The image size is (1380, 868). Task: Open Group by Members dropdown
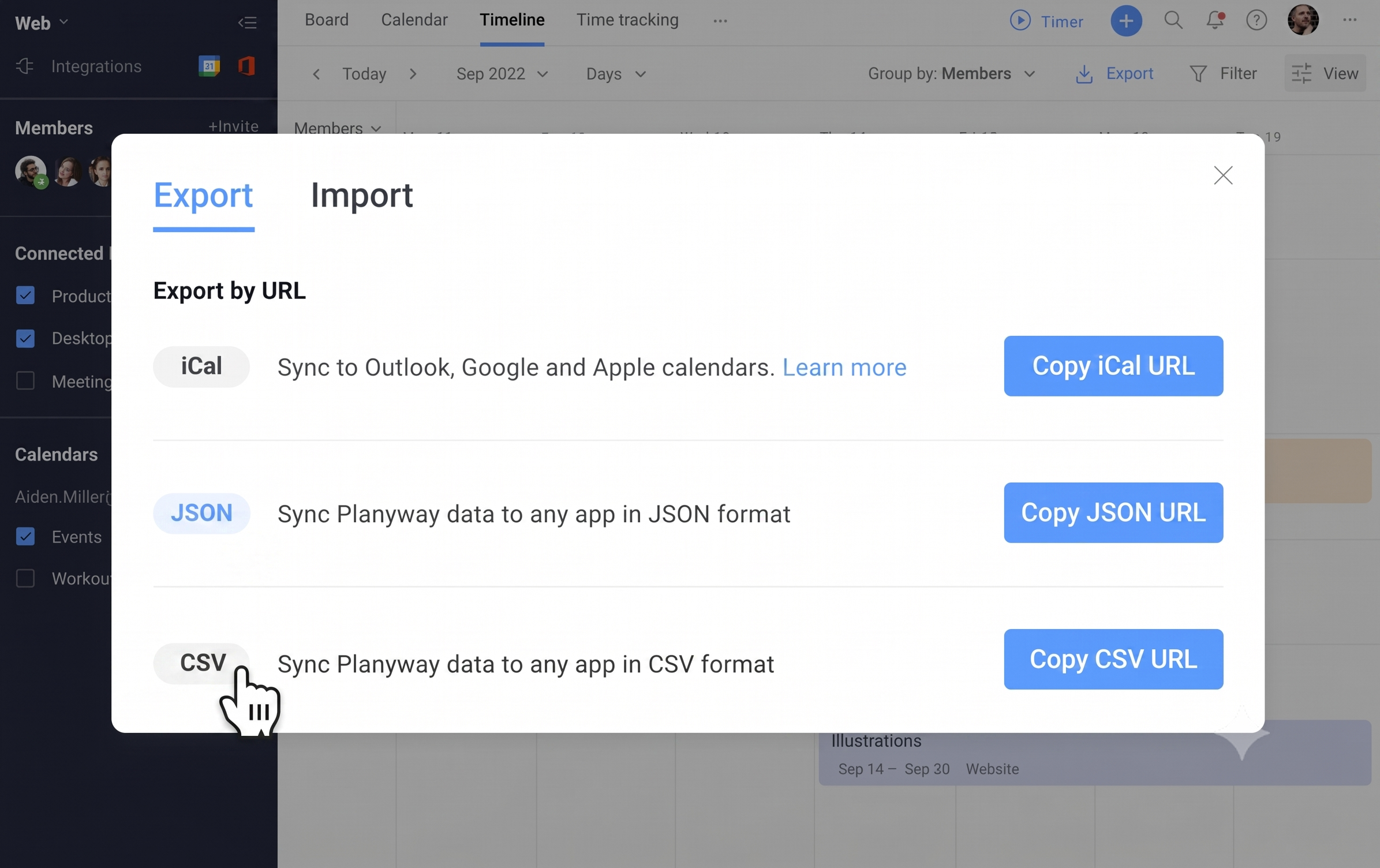coord(952,74)
